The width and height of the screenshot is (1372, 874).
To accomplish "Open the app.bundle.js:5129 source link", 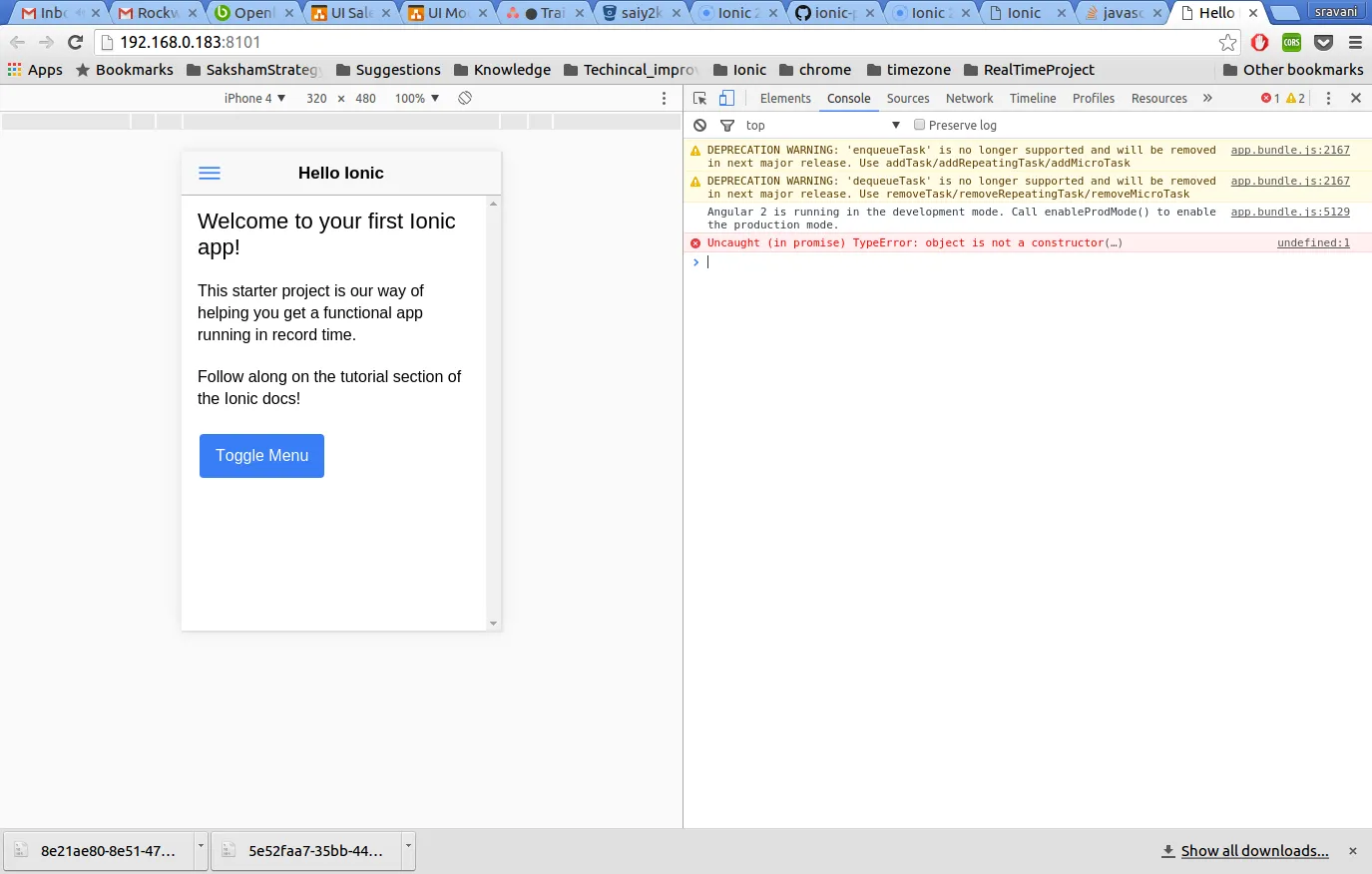I will coord(1290,212).
